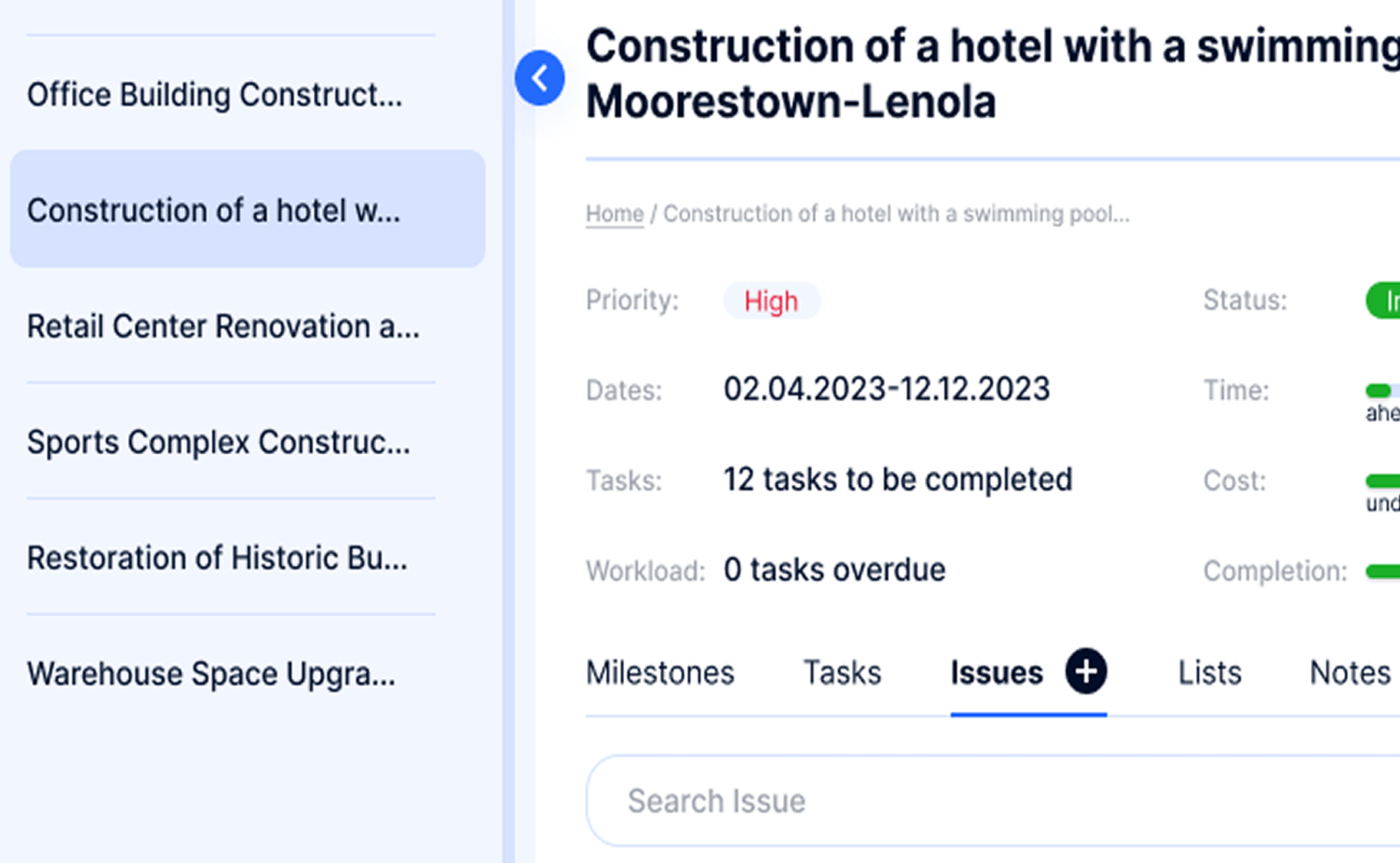The height and width of the screenshot is (863, 1400).
Task: Add a new issue with plus icon
Action: (x=1085, y=672)
